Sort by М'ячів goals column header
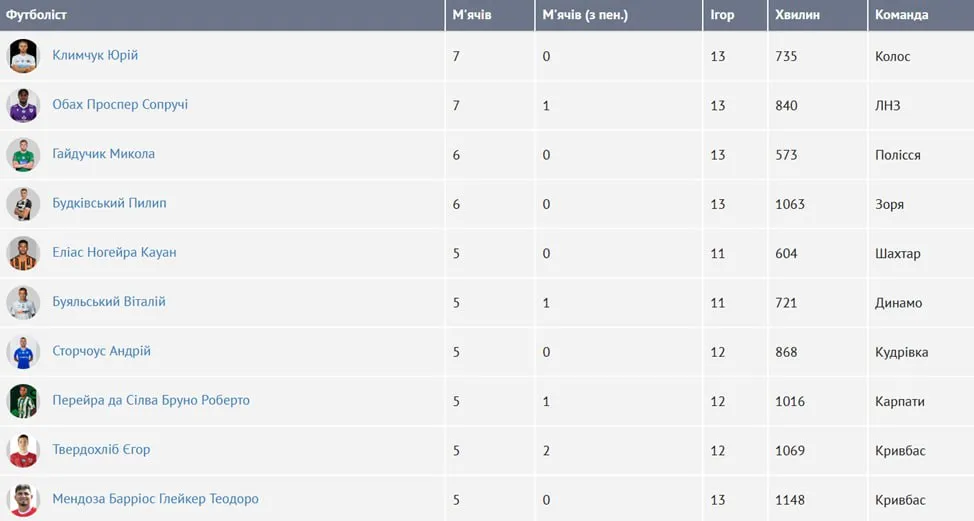This screenshot has height=521, width=974. coord(472,15)
